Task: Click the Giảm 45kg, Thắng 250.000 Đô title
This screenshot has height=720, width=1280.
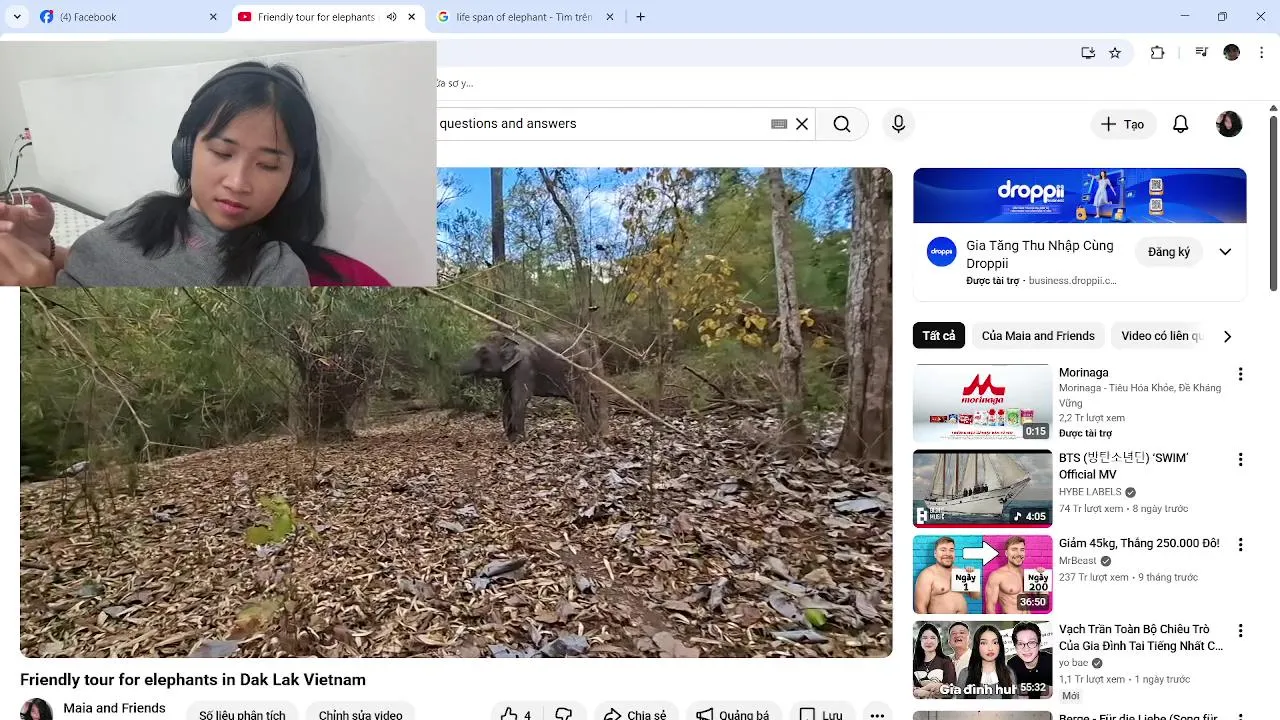Action: pyautogui.click(x=1139, y=543)
